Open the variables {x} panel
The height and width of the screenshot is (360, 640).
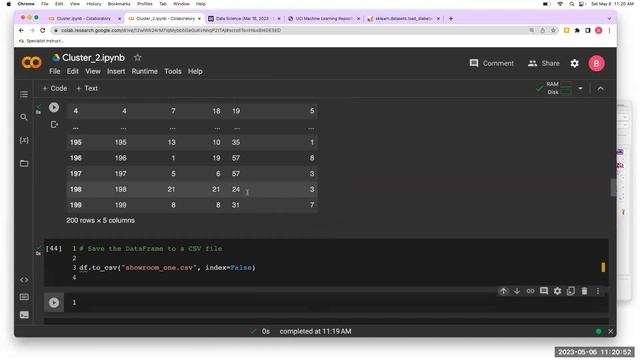(x=24, y=140)
